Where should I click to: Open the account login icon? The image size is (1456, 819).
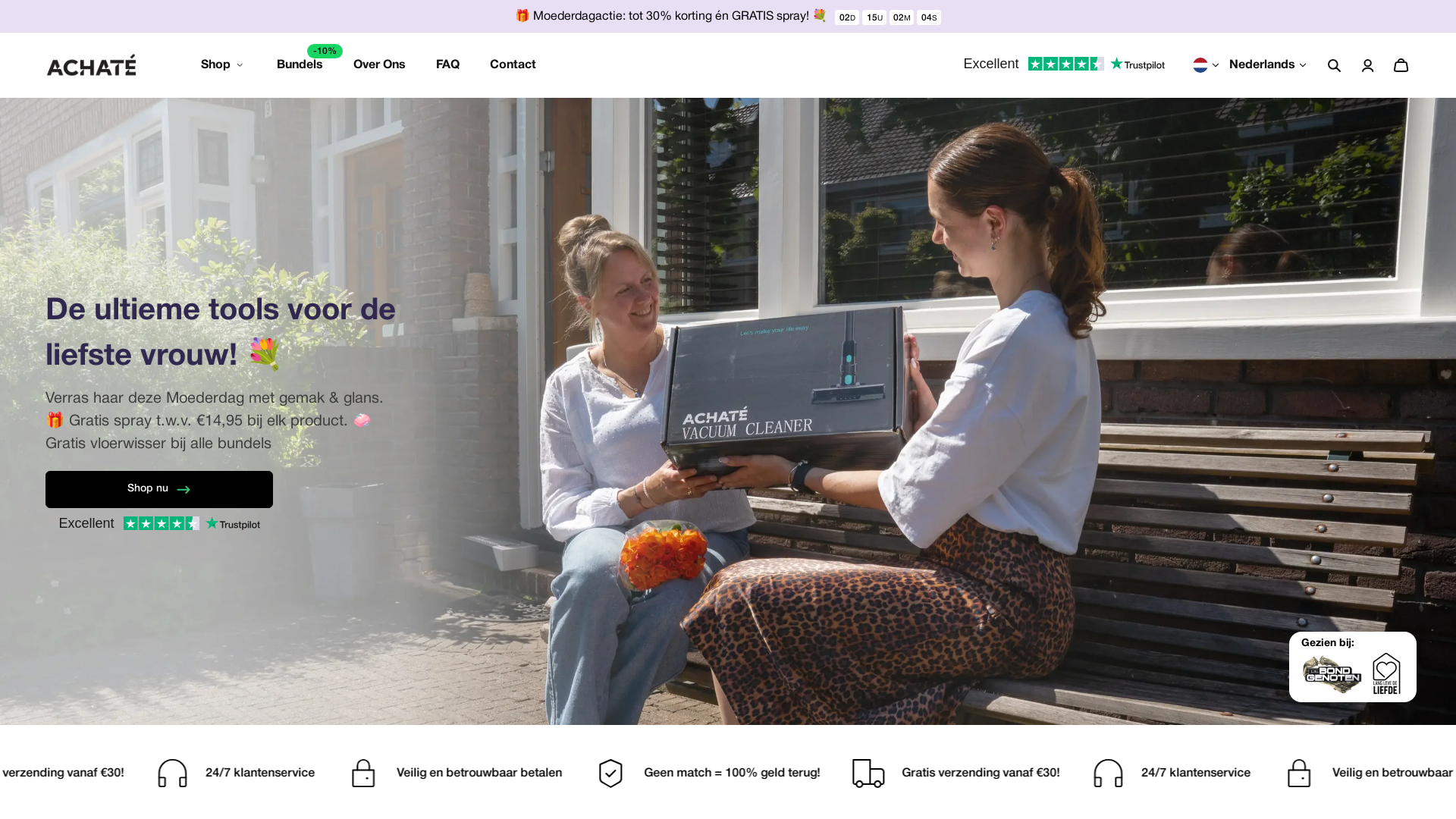point(1367,65)
